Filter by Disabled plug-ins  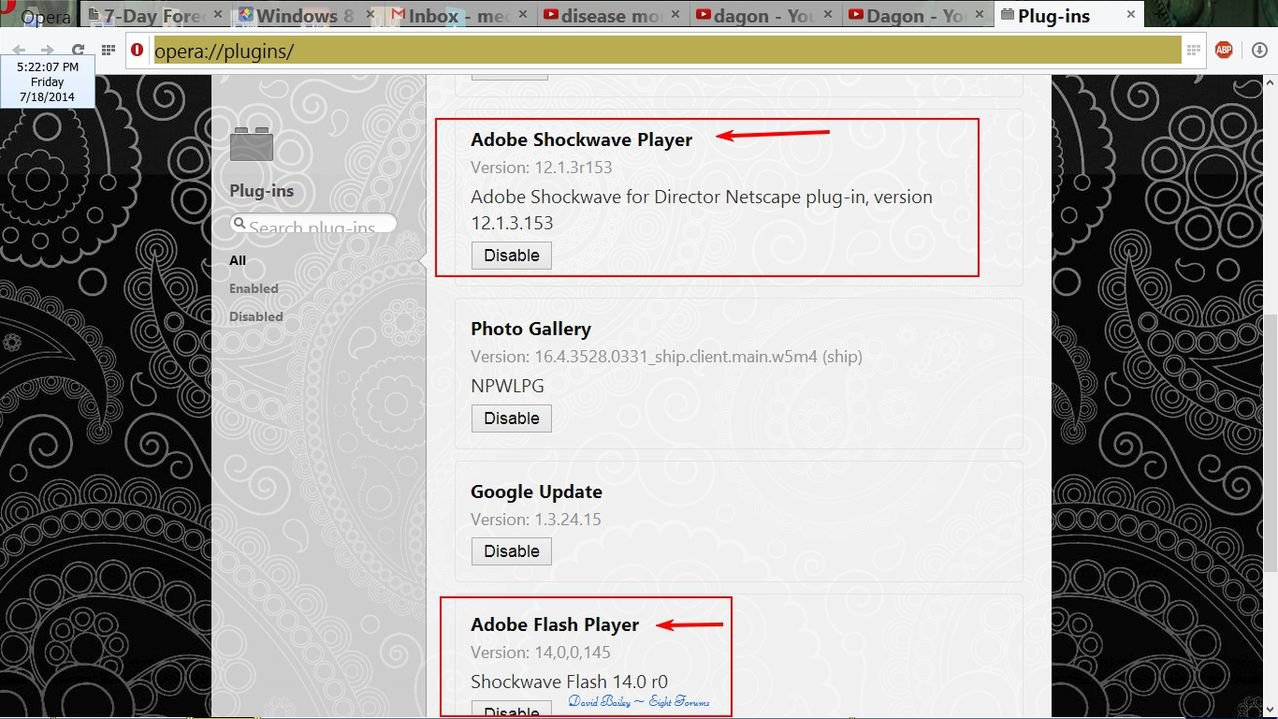click(256, 316)
